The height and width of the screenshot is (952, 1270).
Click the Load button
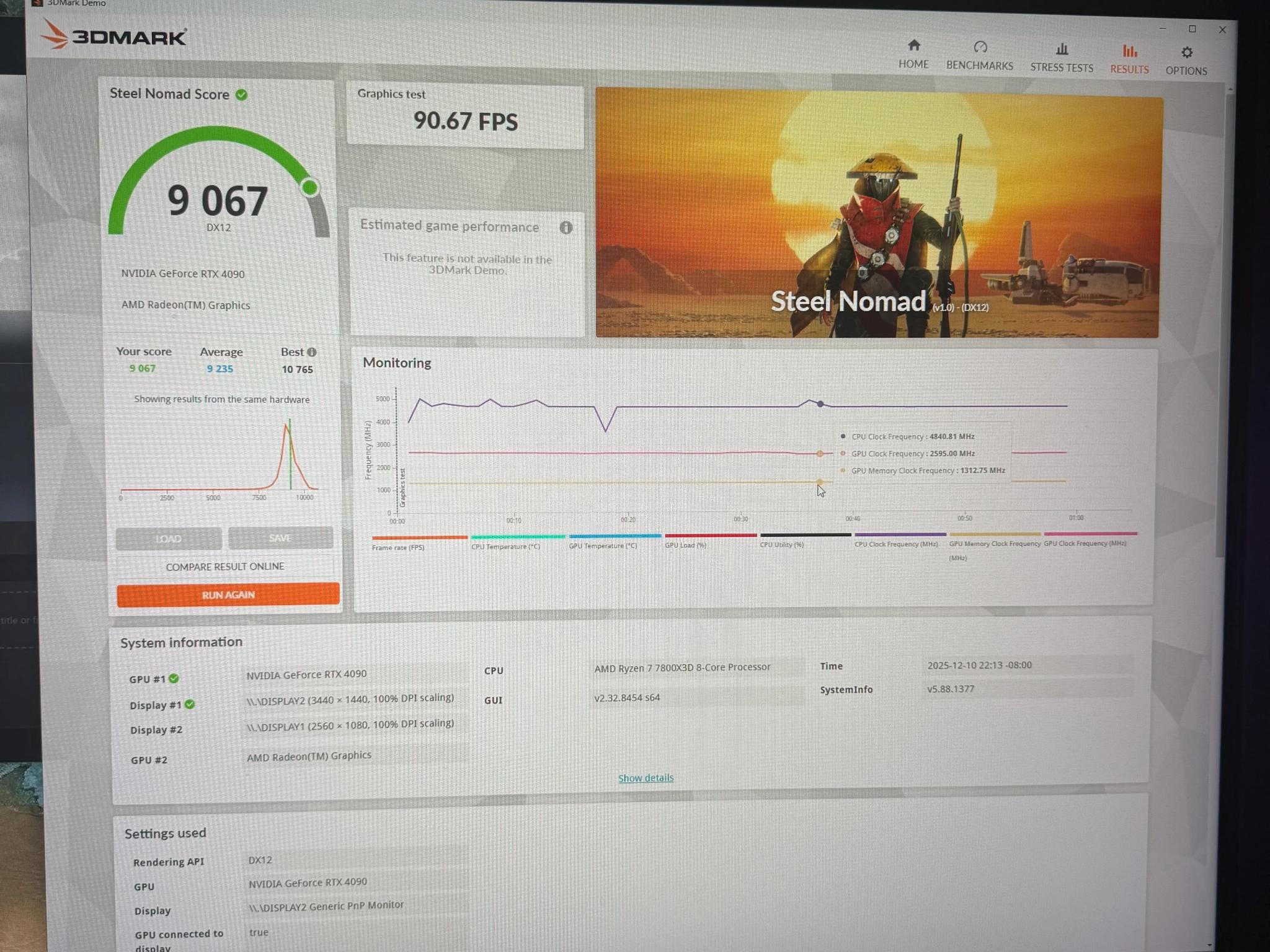(x=169, y=539)
